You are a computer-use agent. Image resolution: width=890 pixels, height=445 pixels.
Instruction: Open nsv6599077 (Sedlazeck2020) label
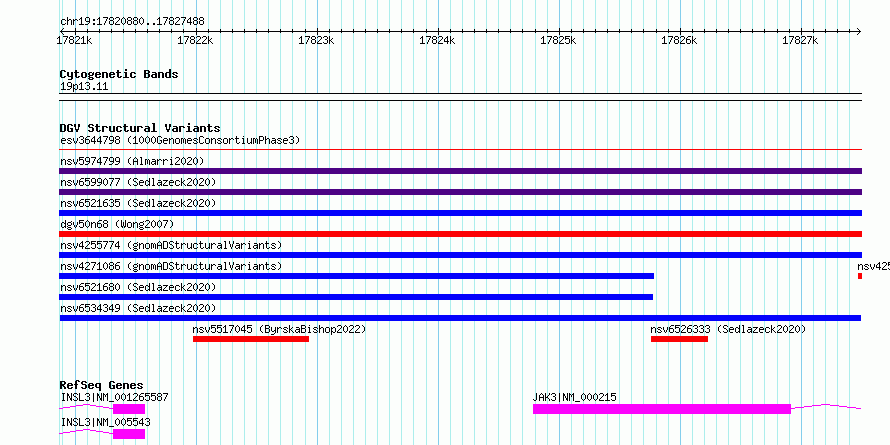coord(138,182)
